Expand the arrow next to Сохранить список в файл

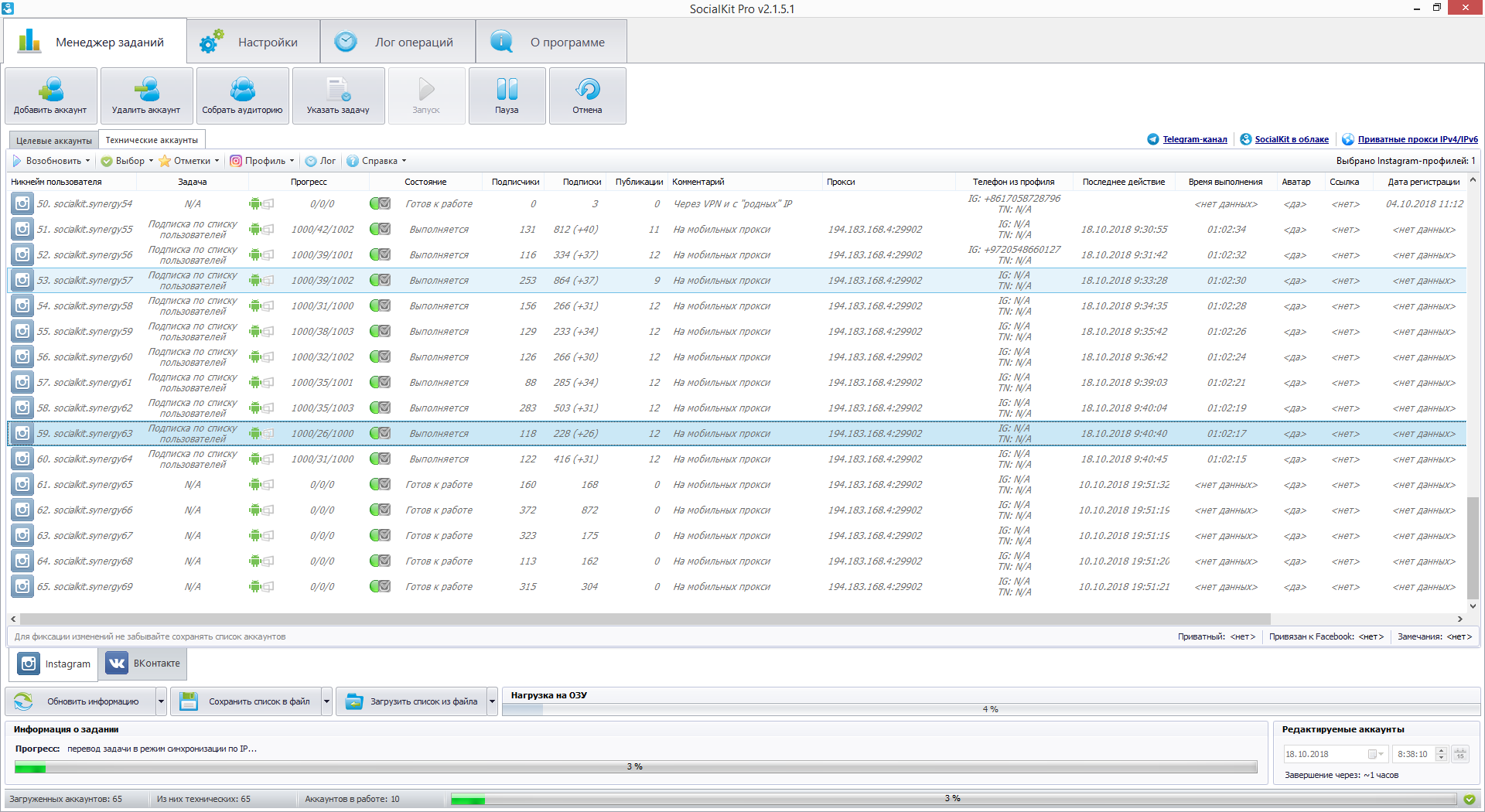point(327,701)
